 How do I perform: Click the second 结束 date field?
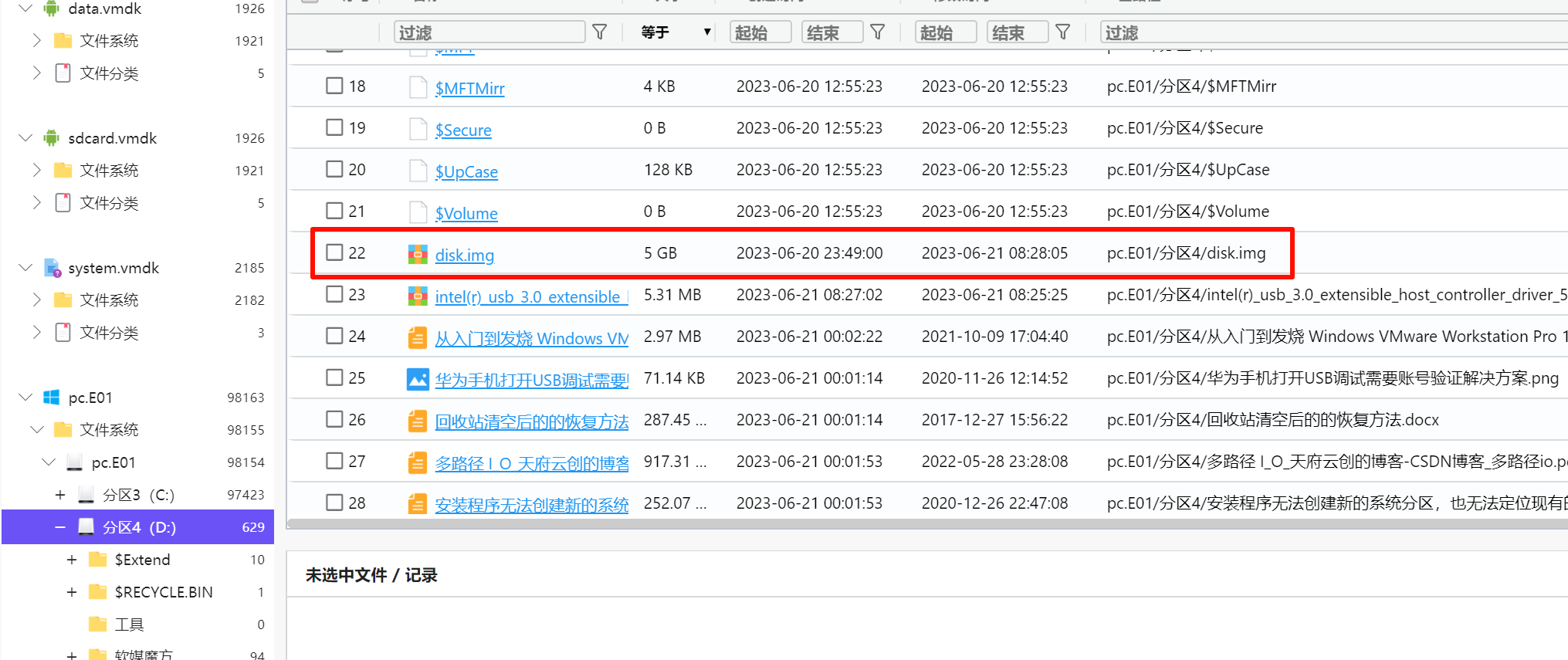pos(1018,32)
